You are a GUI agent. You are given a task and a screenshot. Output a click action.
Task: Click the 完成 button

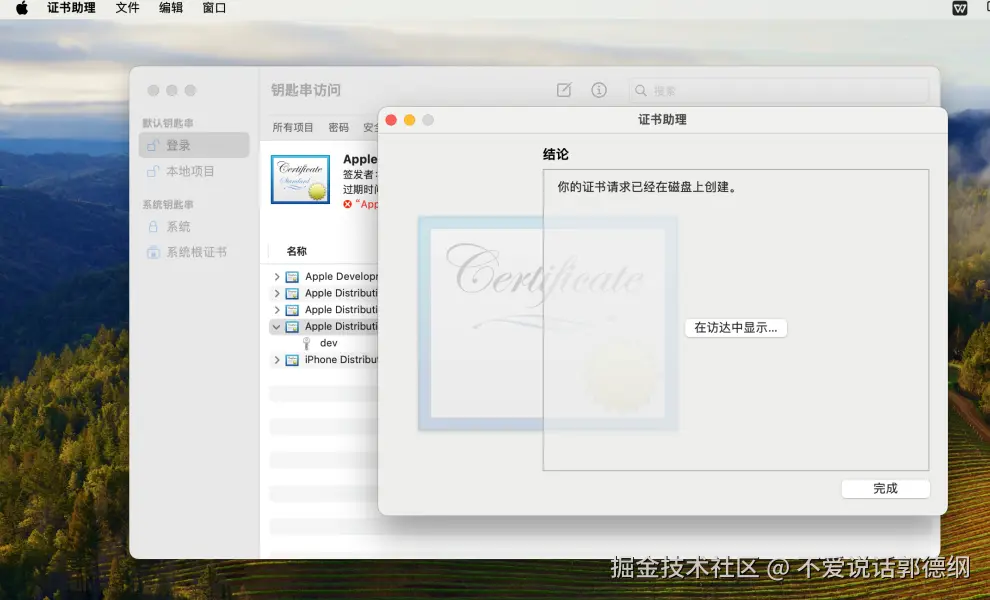885,488
